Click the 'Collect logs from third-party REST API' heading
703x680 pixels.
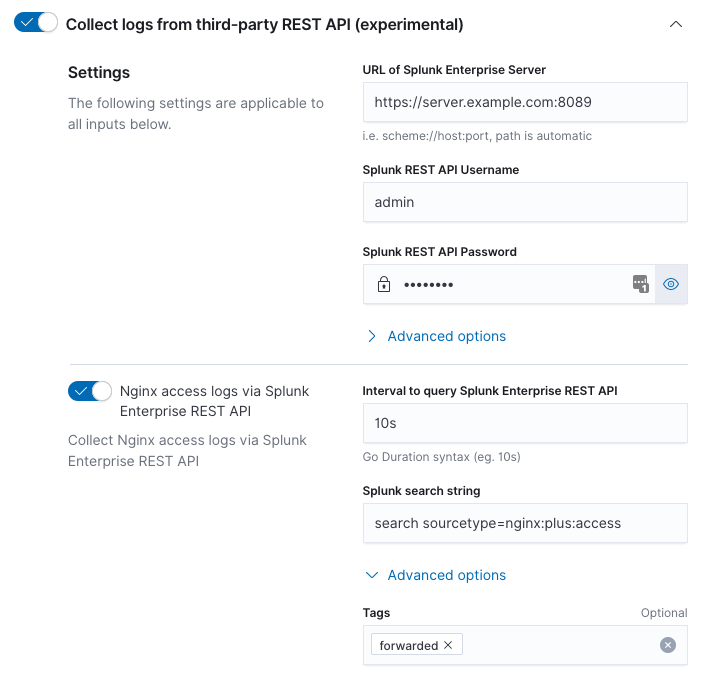[264, 24]
